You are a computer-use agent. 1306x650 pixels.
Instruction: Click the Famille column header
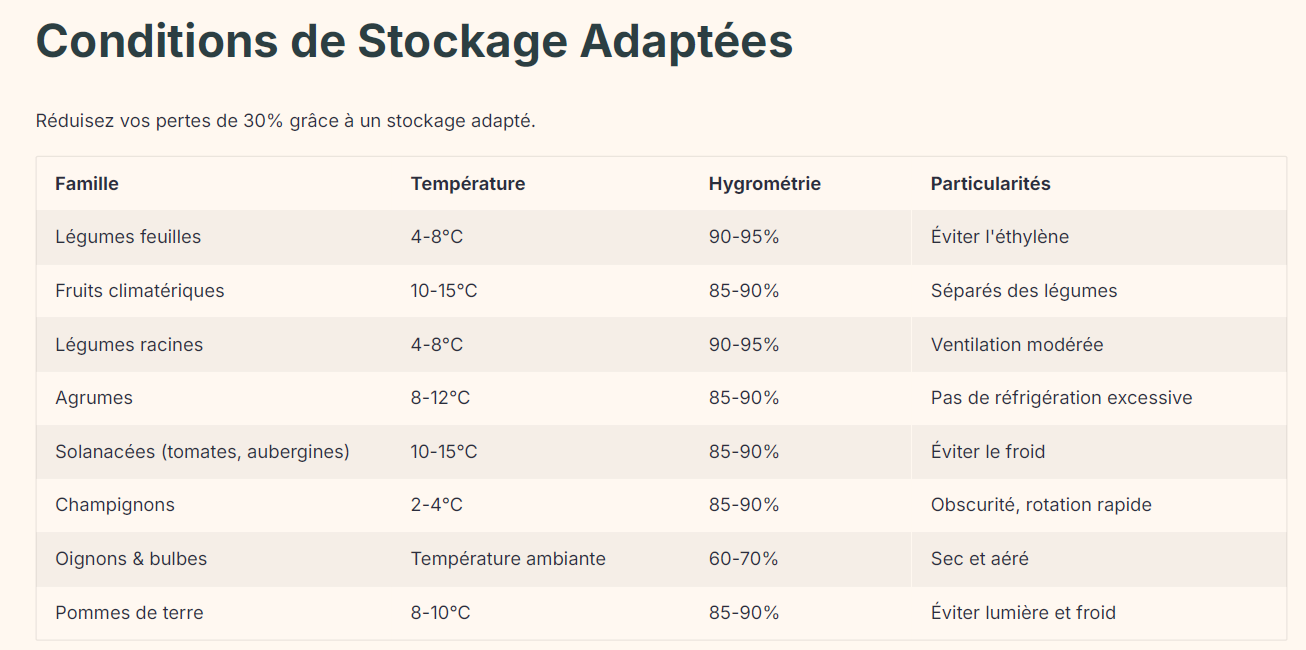87,184
